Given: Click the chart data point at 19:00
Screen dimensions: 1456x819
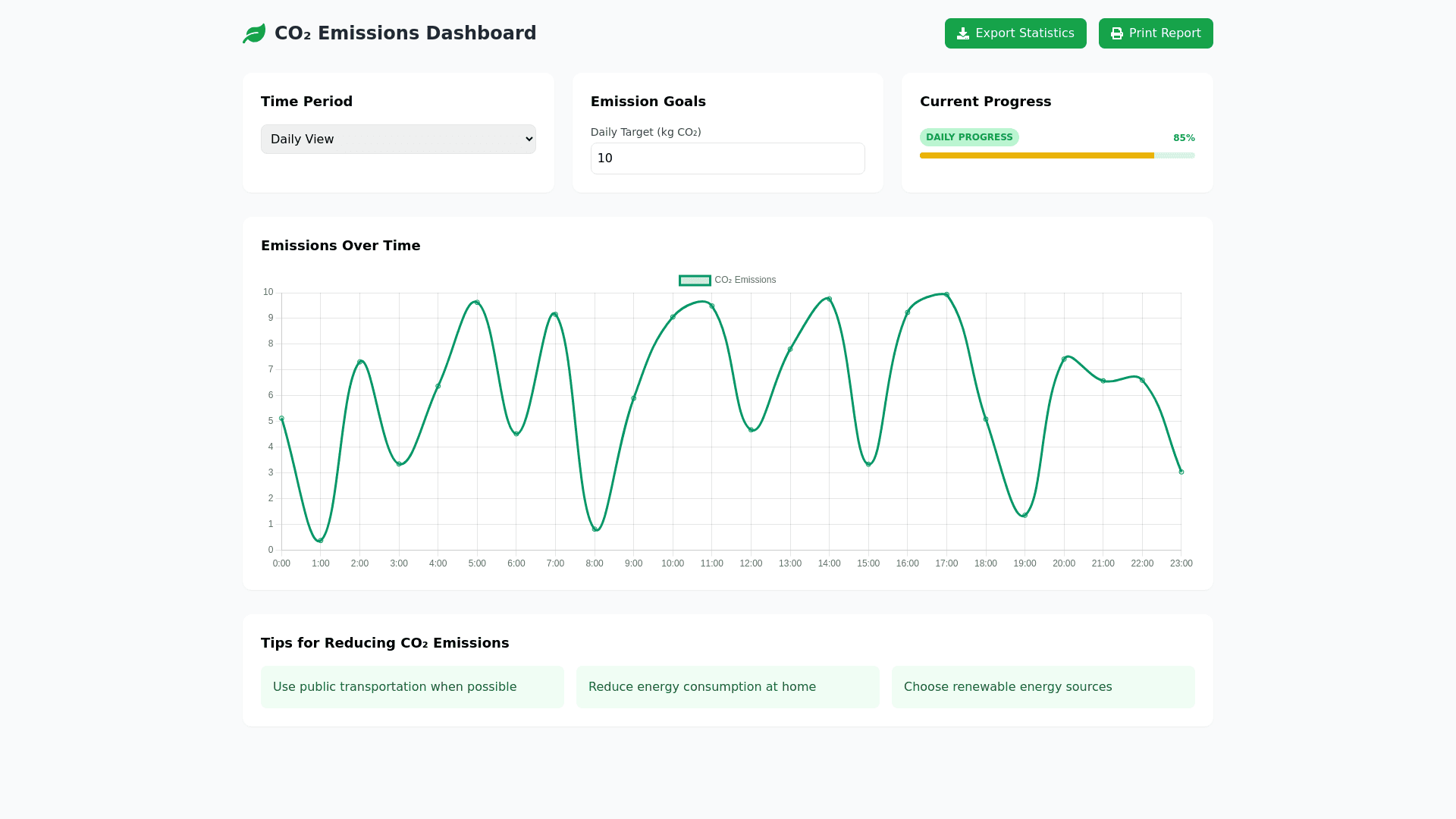Looking at the screenshot, I should pyautogui.click(x=1025, y=516).
